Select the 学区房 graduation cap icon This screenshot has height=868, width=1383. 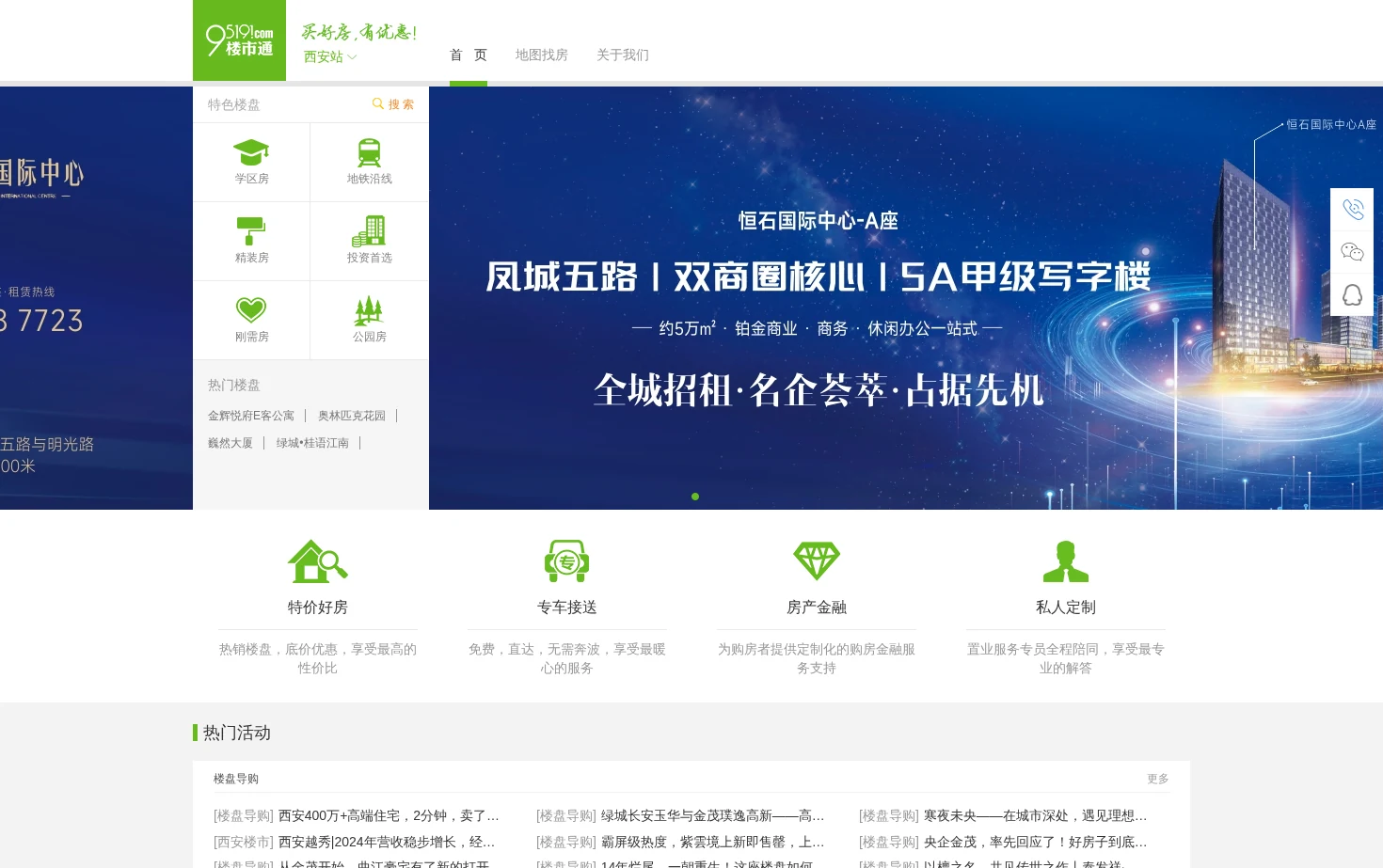click(251, 152)
